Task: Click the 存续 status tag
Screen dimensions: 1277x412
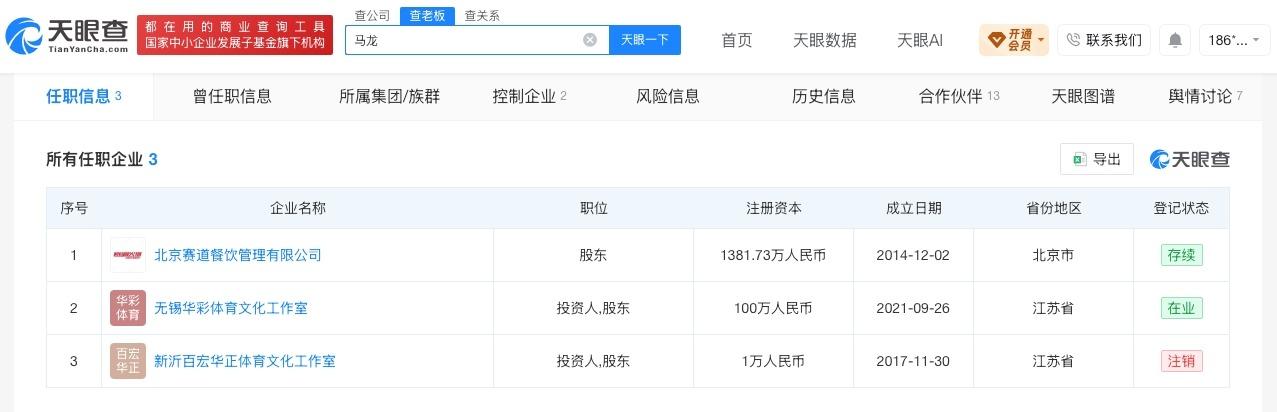Action: tap(1182, 255)
